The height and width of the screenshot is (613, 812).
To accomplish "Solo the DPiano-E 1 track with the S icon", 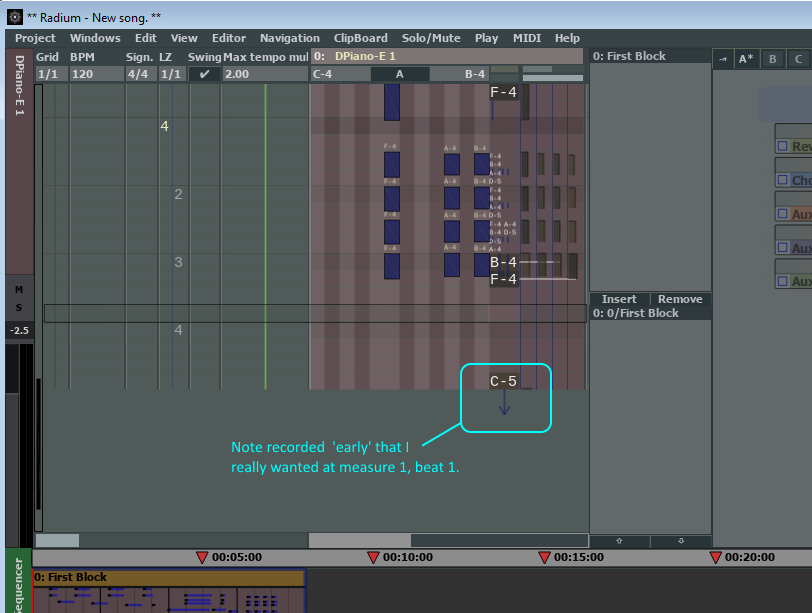I will pos(19,308).
